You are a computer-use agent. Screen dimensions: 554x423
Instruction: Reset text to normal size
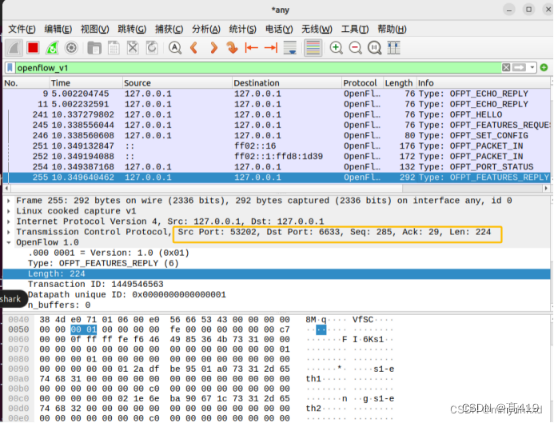coord(375,48)
